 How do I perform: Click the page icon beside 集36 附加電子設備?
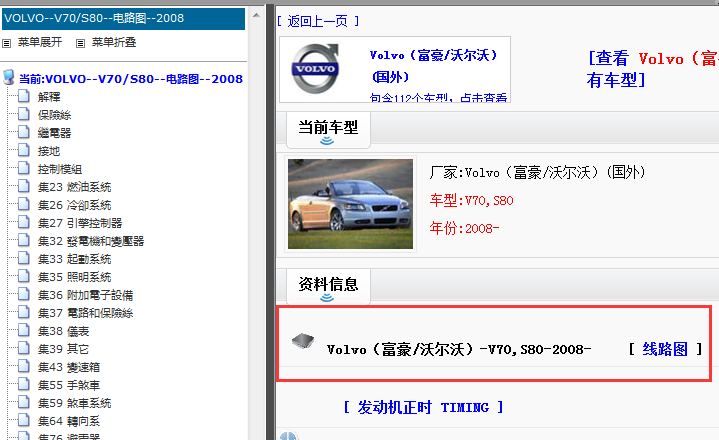coord(24,295)
